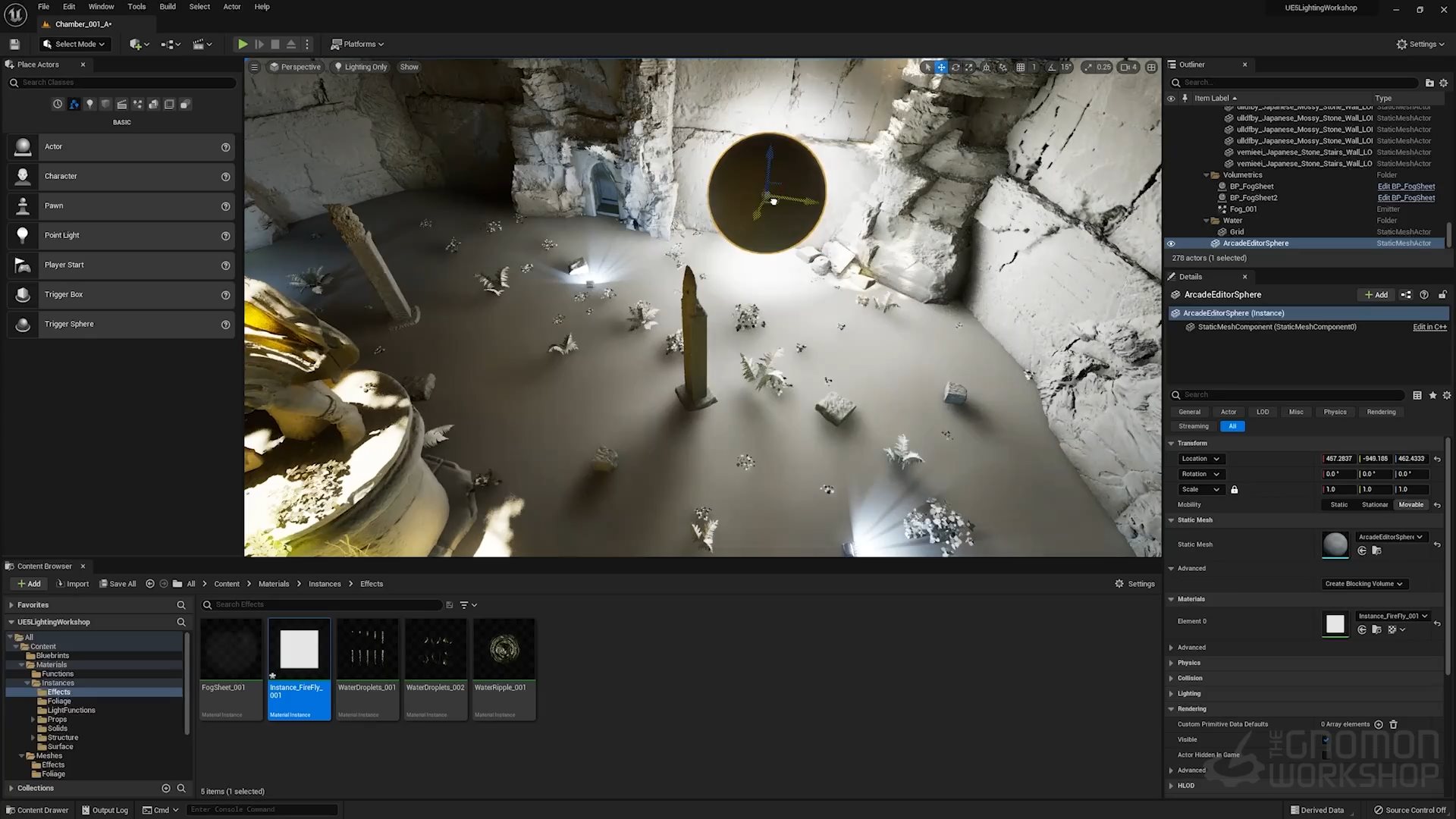
Task: Open the Build menu
Action: pyautogui.click(x=168, y=7)
